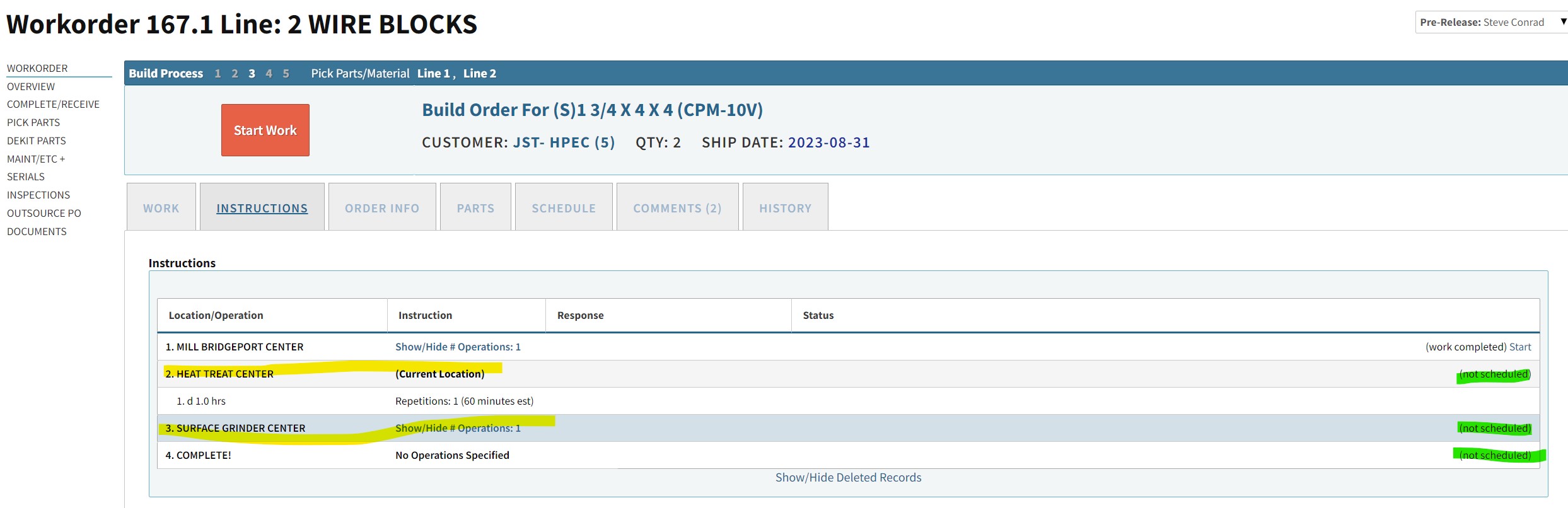The width and height of the screenshot is (1568, 508).
Task: Toggle Surface Grinder Center Show/Hide operations
Action: click(x=458, y=428)
